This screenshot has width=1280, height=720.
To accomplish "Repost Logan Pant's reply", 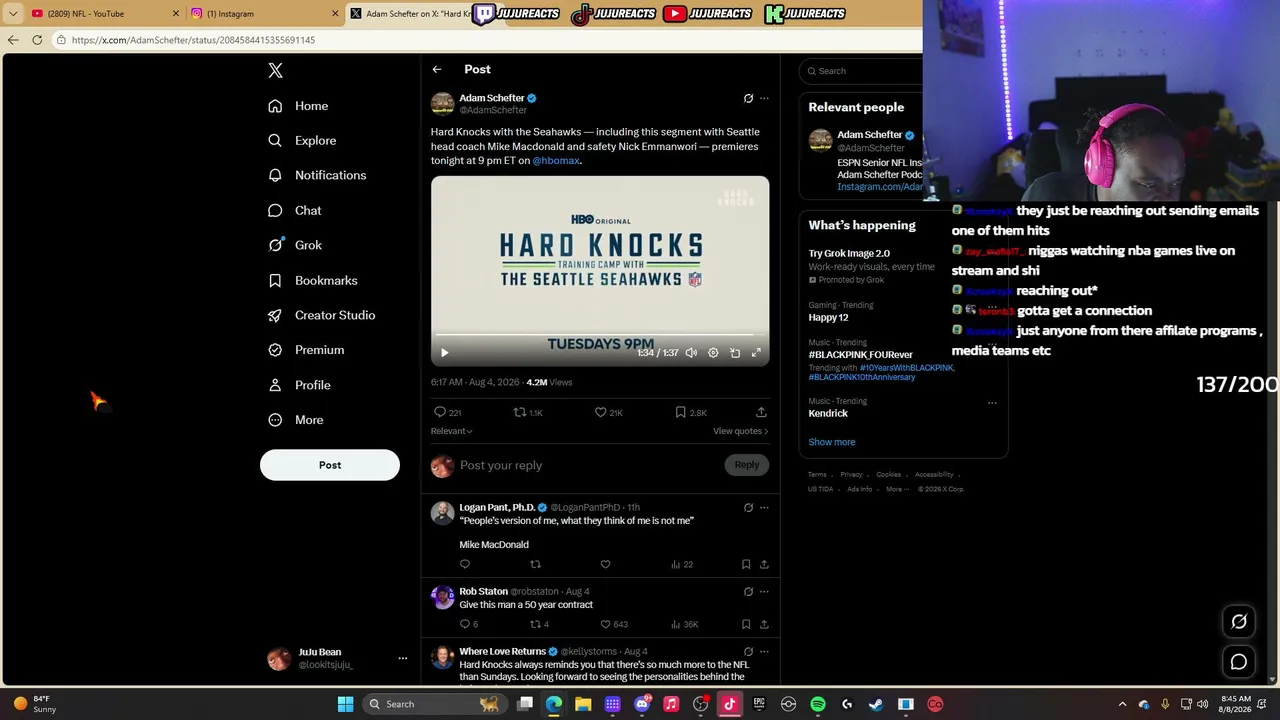I will click(535, 564).
